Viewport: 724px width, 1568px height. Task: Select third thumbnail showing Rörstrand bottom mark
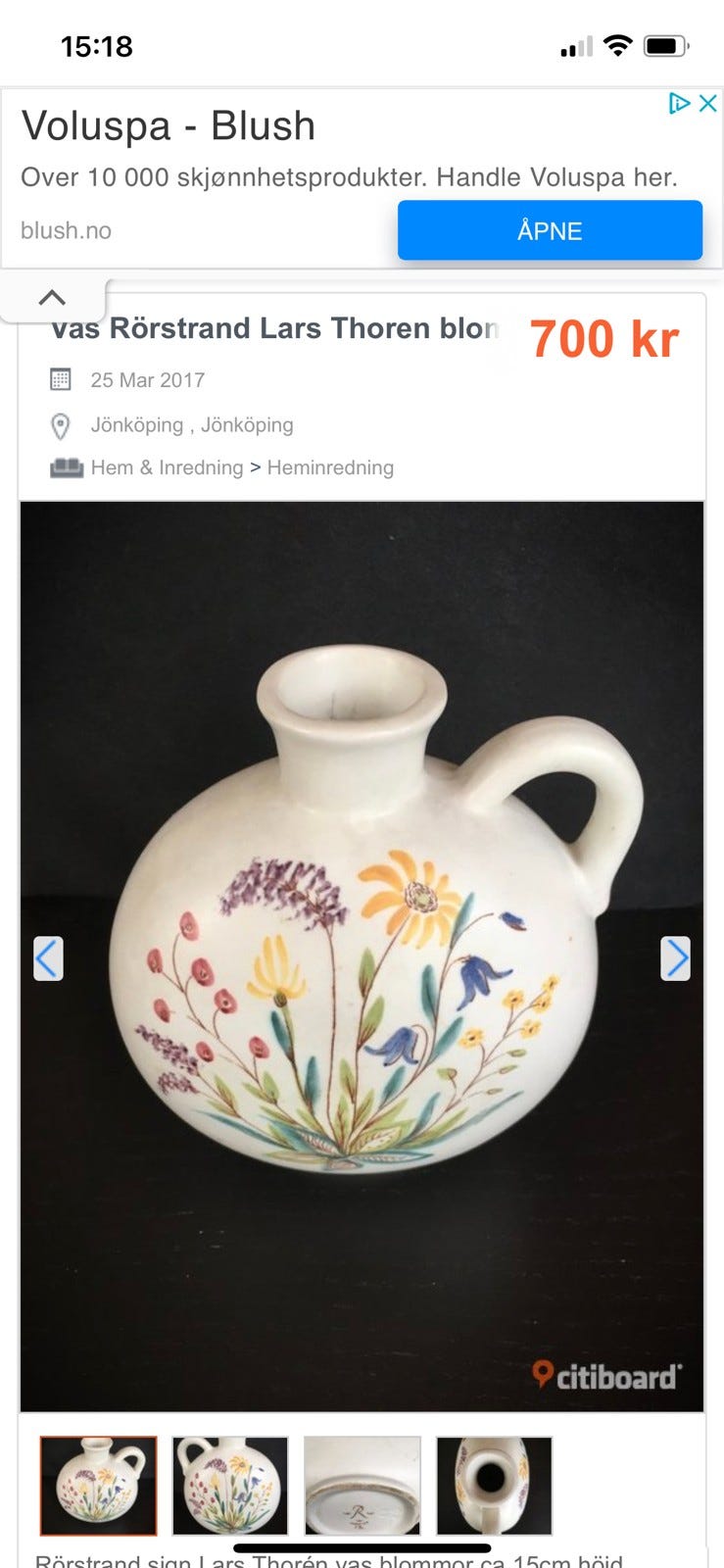(x=362, y=1486)
